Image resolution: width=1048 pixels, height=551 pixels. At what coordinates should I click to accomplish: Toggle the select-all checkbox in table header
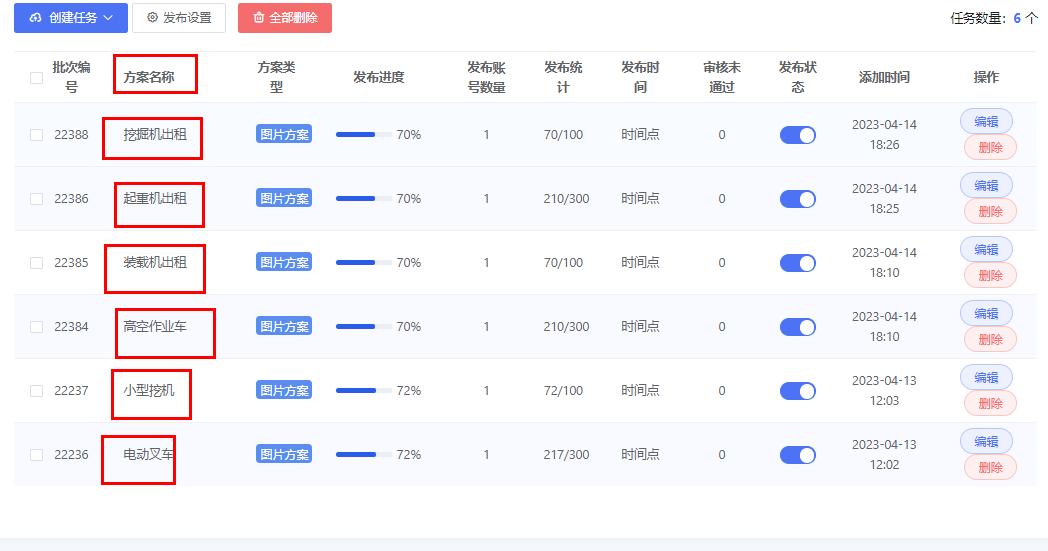point(37,78)
